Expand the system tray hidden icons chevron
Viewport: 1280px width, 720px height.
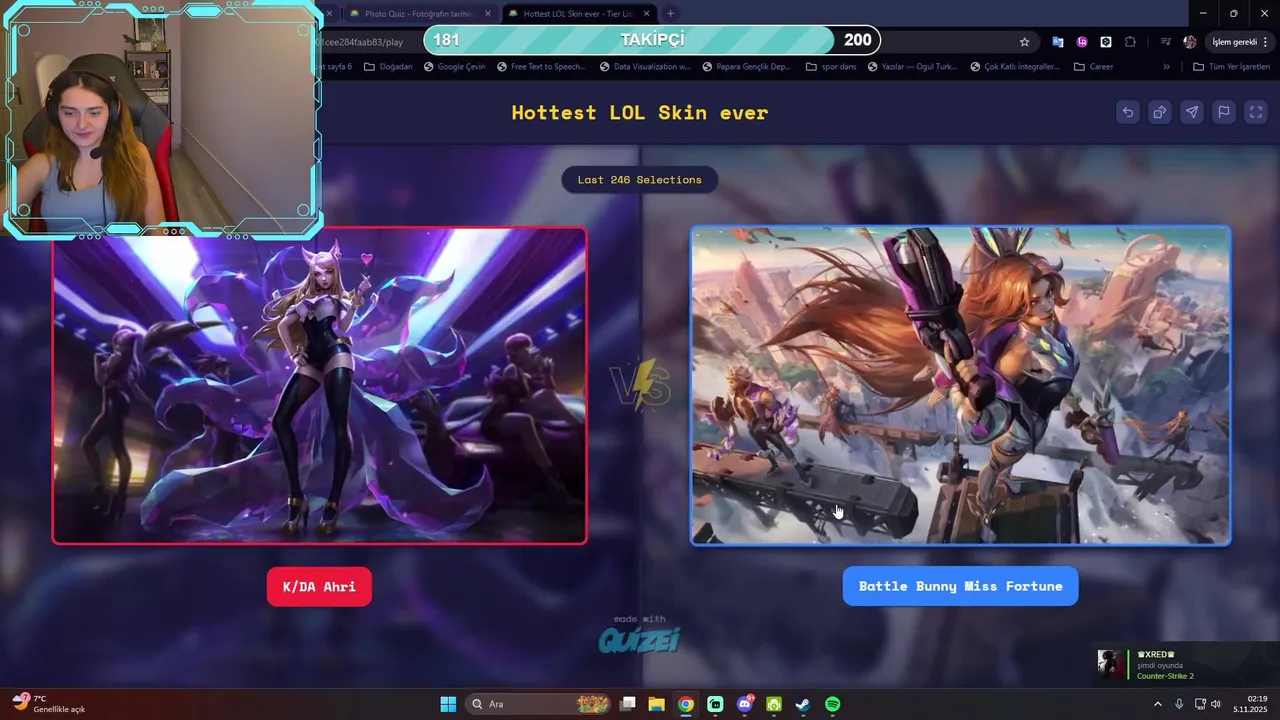[x=1158, y=704]
